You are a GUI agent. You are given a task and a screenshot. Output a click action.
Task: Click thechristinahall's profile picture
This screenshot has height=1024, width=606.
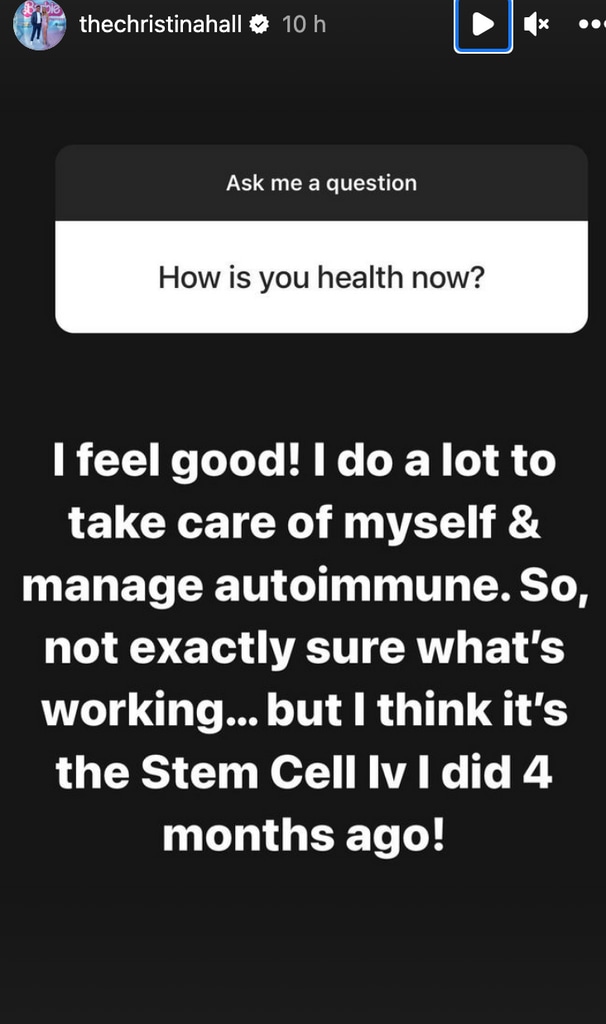point(38,24)
